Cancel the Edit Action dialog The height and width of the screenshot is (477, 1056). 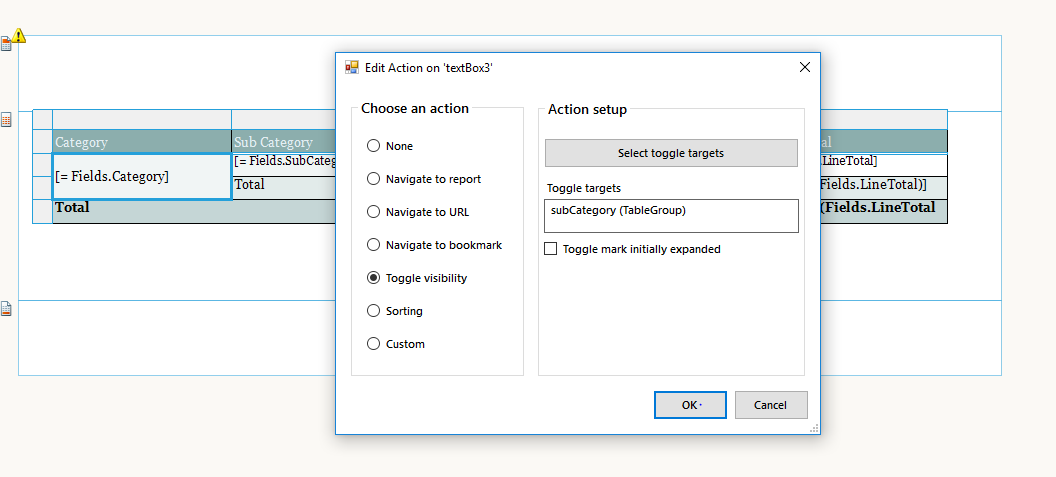point(771,405)
